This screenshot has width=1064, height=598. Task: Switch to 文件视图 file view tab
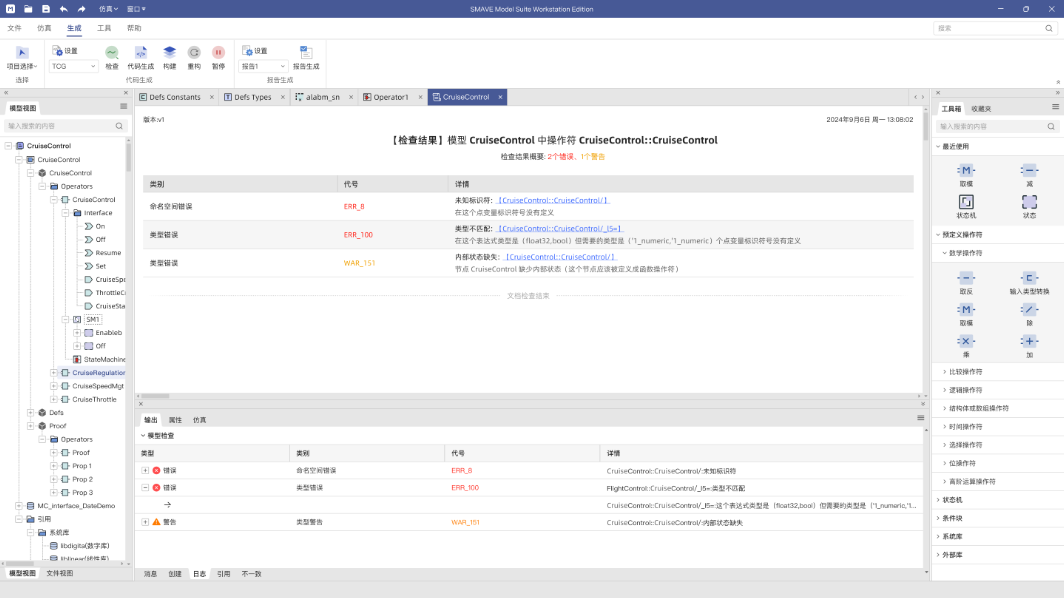[x=60, y=574]
